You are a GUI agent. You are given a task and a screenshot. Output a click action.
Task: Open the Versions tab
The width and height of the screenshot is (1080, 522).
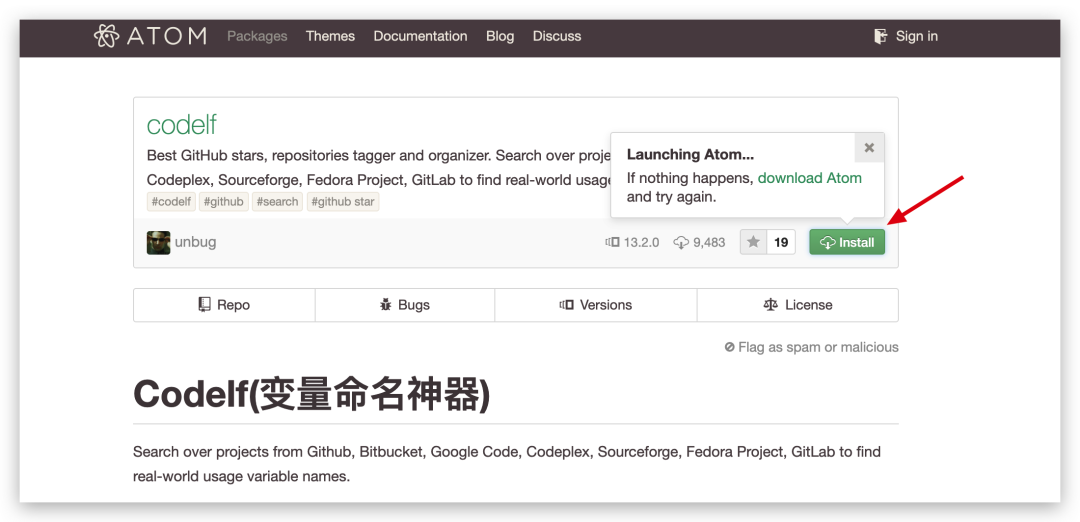(x=596, y=305)
